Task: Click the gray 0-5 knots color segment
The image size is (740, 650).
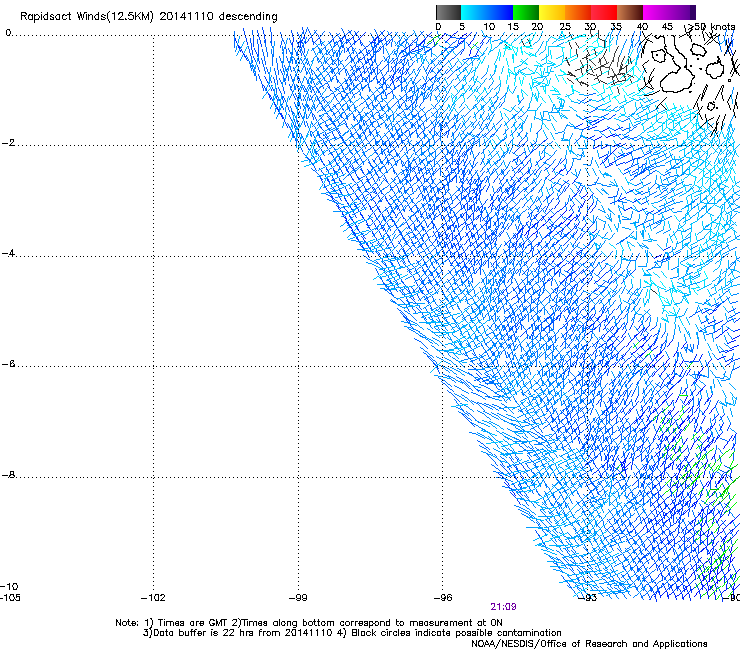Action: pyautogui.click(x=448, y=12)
